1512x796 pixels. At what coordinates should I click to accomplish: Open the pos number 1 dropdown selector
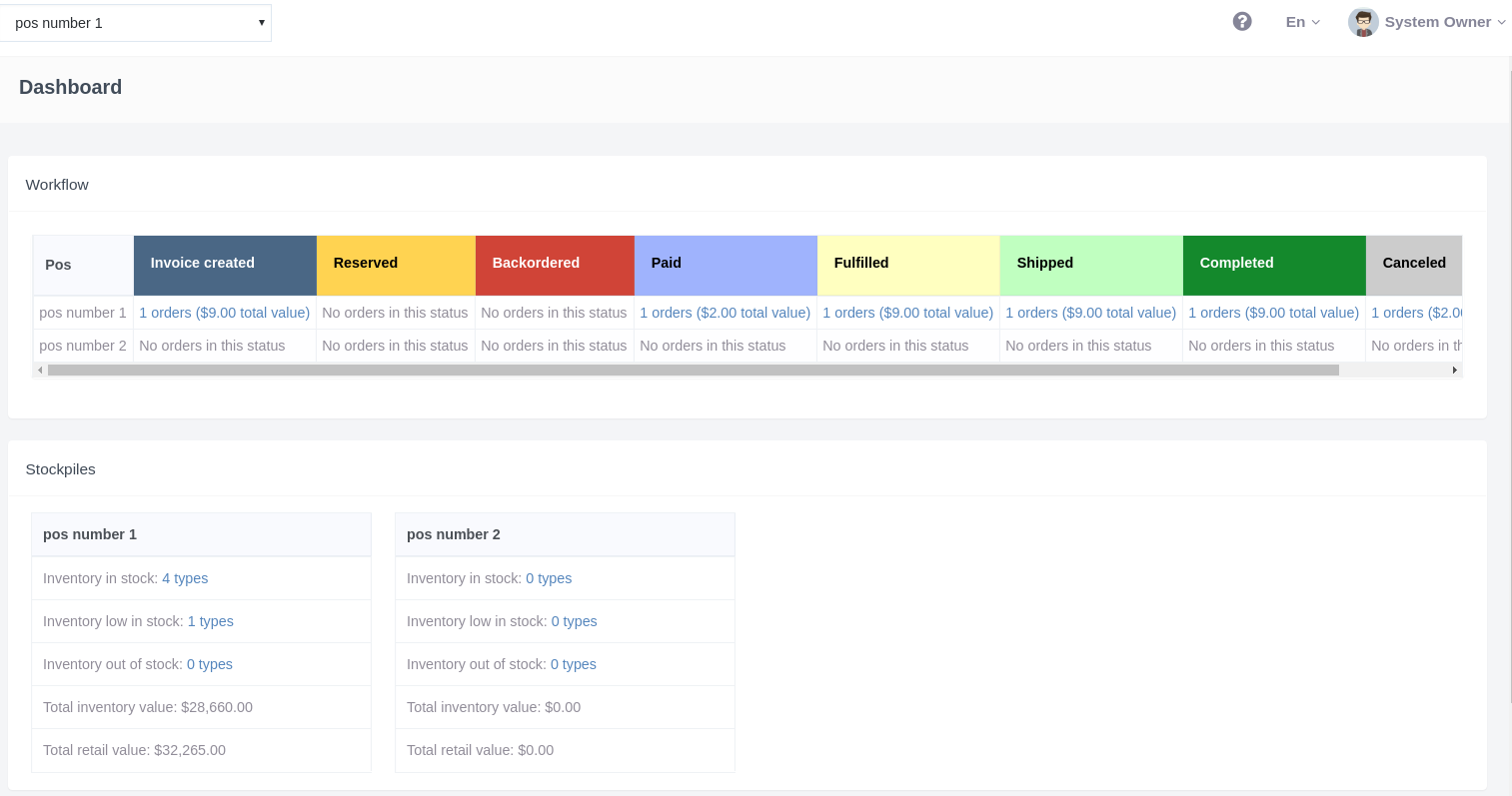136,22
